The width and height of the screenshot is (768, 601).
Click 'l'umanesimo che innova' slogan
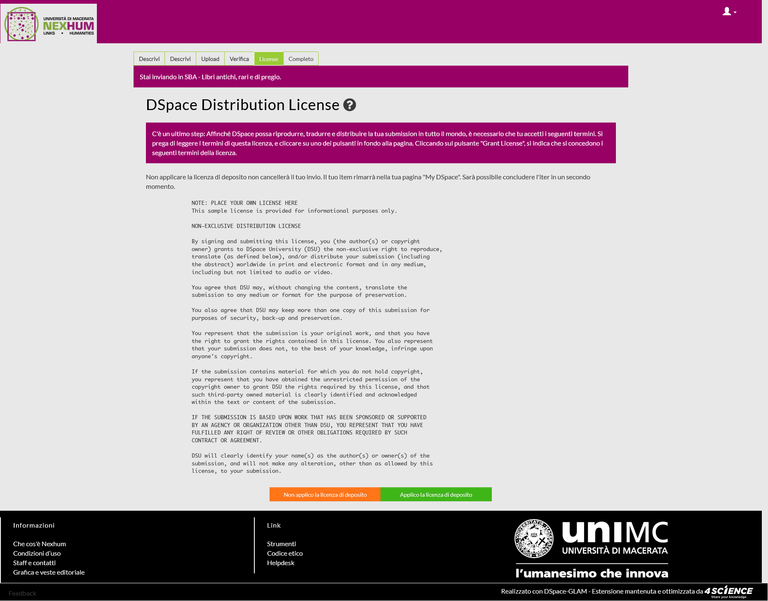592,573
